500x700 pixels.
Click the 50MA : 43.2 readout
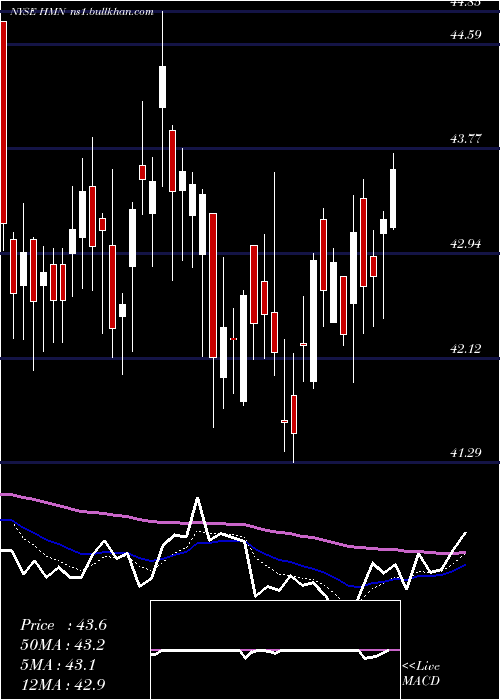pyautogui.click(x=63, y=645)
